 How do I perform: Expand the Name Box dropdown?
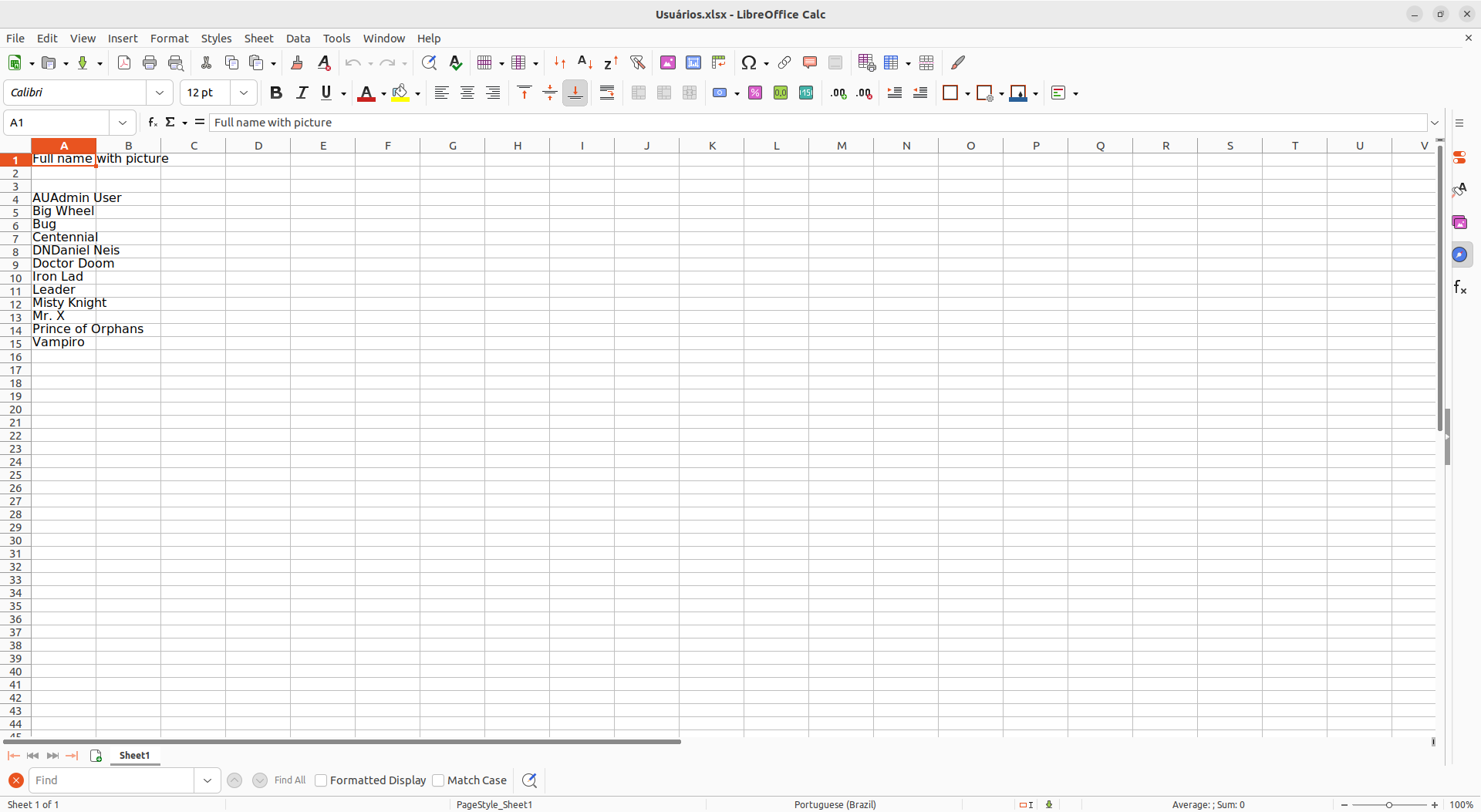click(123, 123)
